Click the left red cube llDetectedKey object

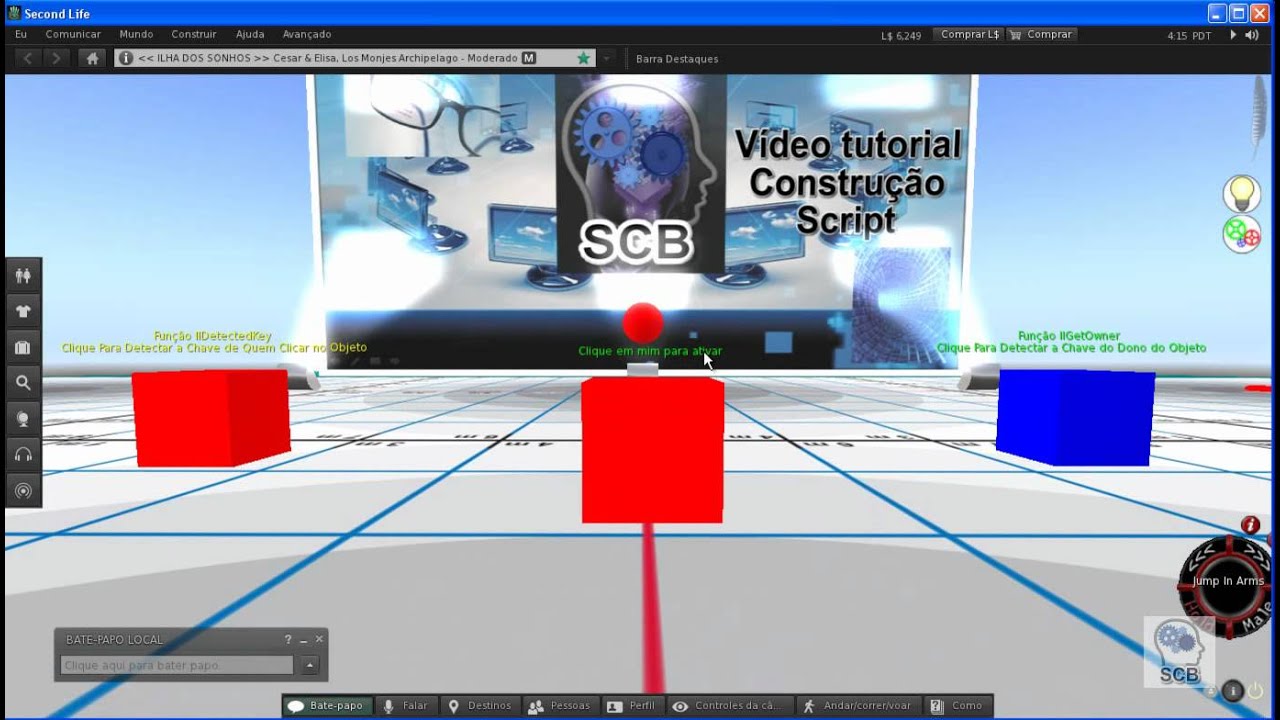(211, 417)
